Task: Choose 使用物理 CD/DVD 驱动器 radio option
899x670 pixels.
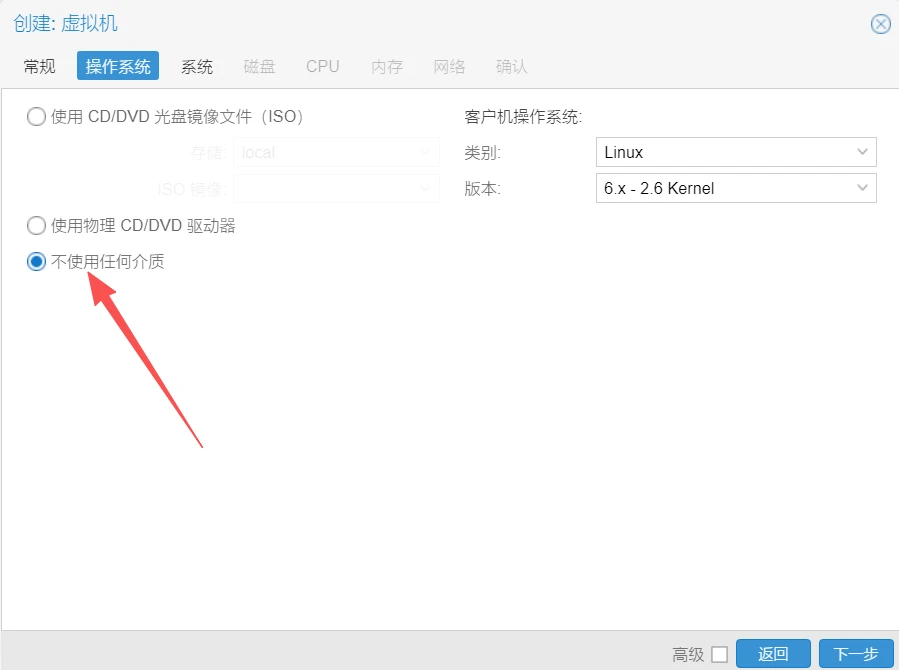Action: 37,226
